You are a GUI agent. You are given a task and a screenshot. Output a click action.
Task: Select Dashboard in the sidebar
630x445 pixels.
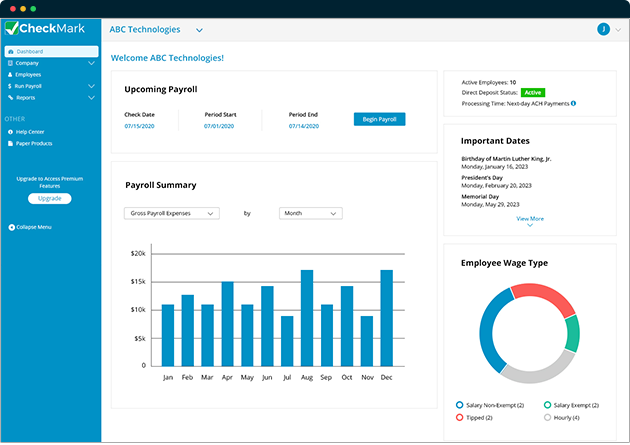point(51,51)
